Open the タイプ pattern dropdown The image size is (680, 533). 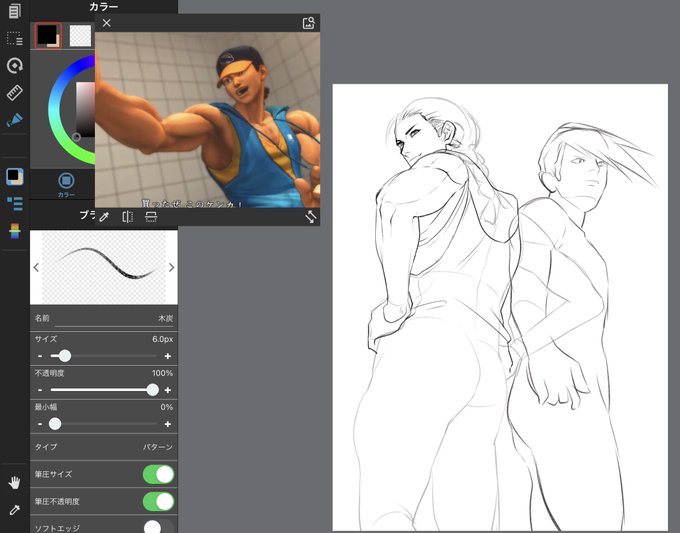(x=104, y=447)
